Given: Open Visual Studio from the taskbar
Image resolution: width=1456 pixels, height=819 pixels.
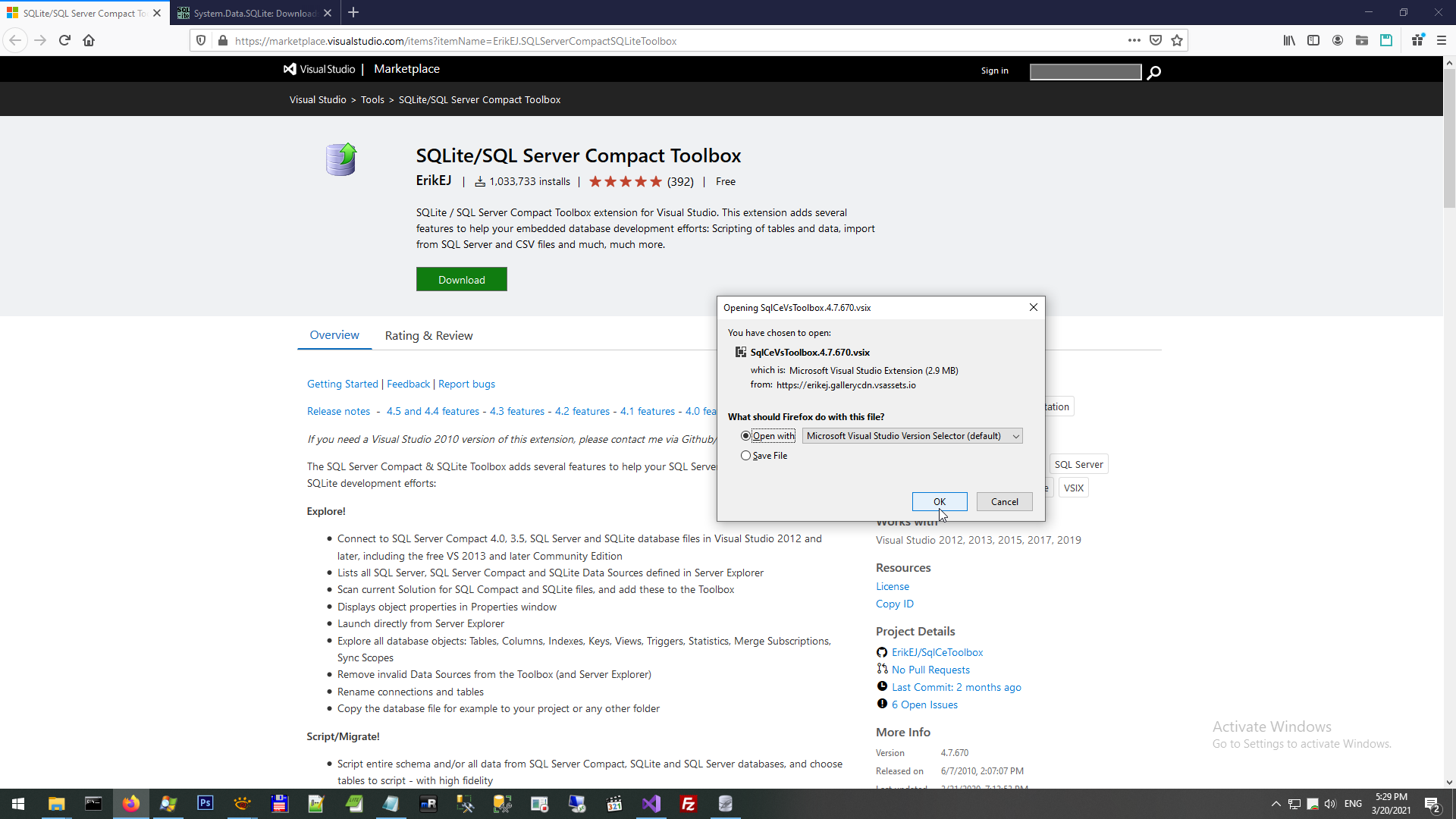Looking at the screenshot, I should click(x=651, y=804).
